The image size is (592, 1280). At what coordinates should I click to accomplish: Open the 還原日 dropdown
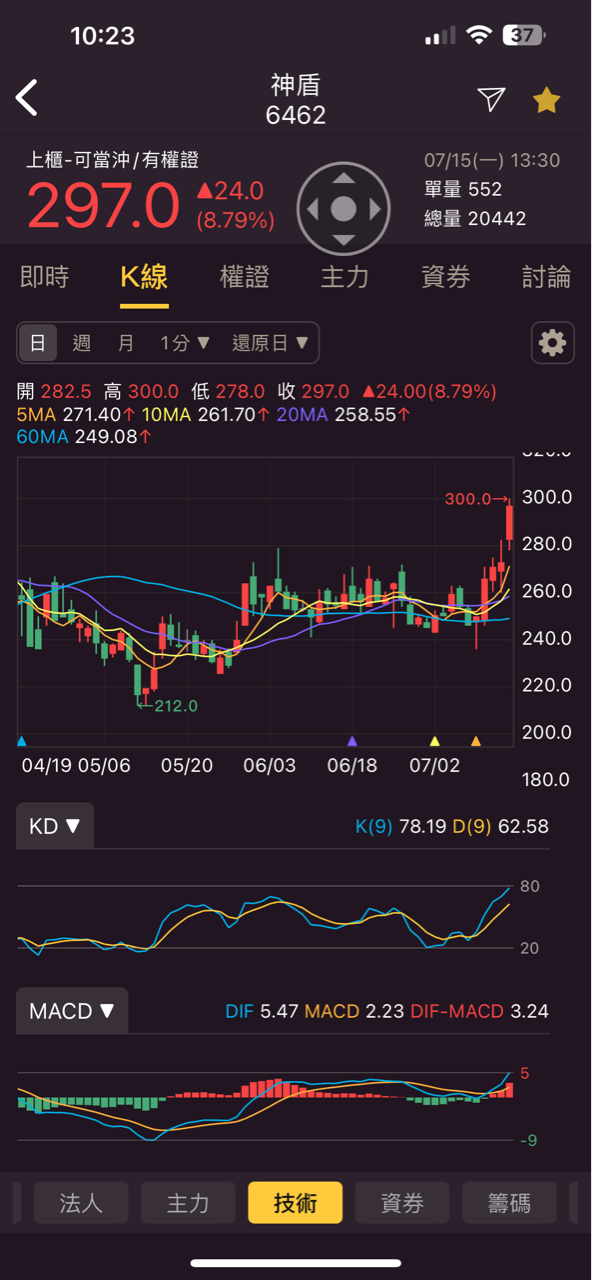pyautogui.click(x=271, y=343)
